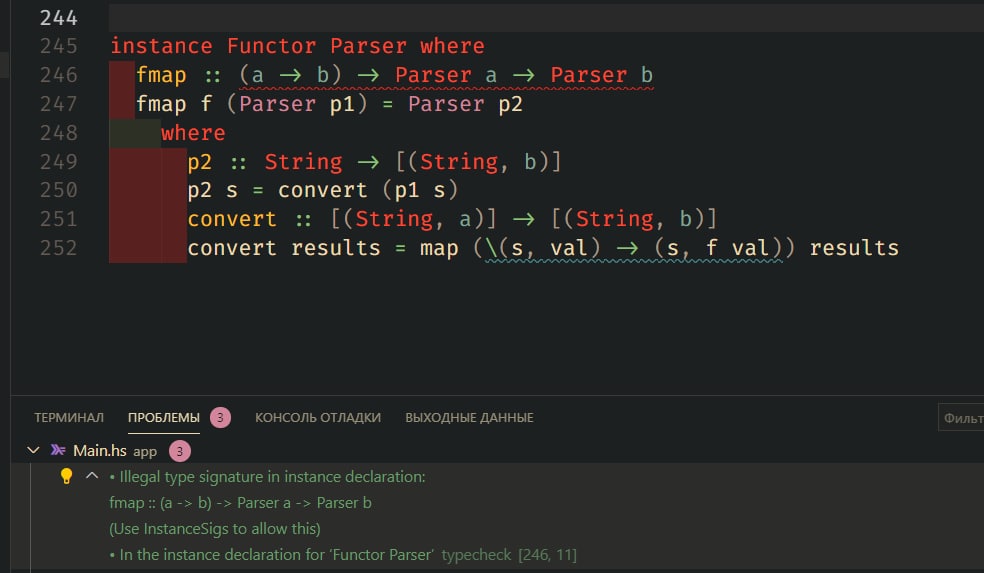
Task: Click the ПРОБЛЕМЫ tab count badge
Action: pyautogui.click(x=220, y=417)
